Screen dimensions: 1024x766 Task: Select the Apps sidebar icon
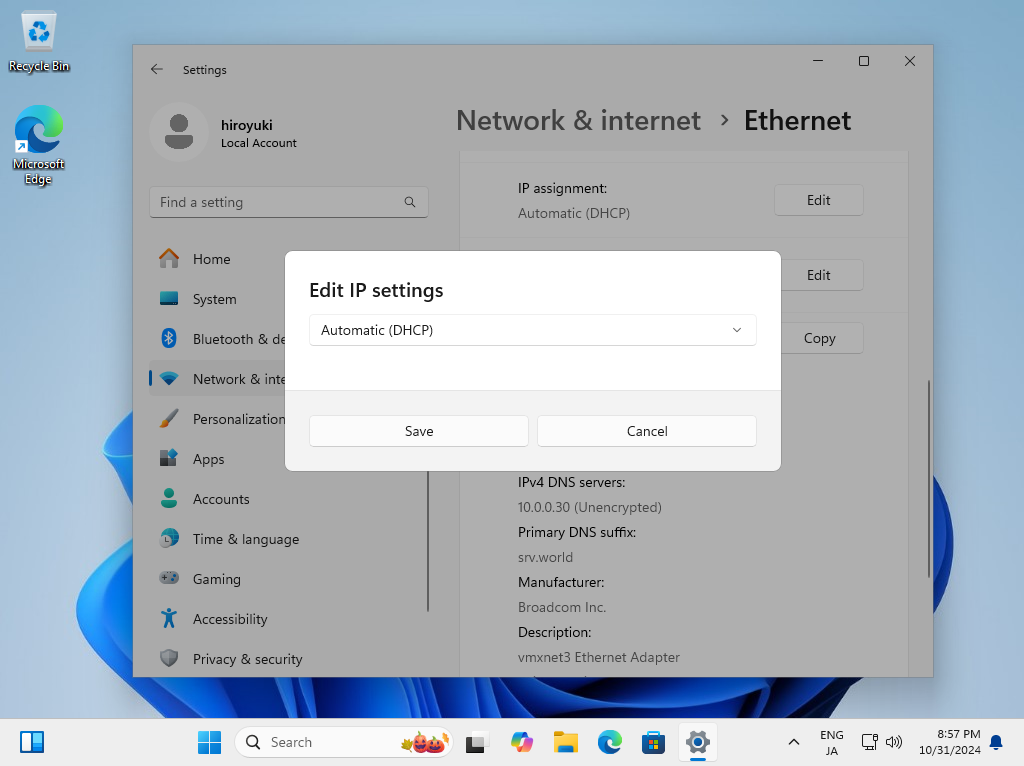click(x=170, y=459)
